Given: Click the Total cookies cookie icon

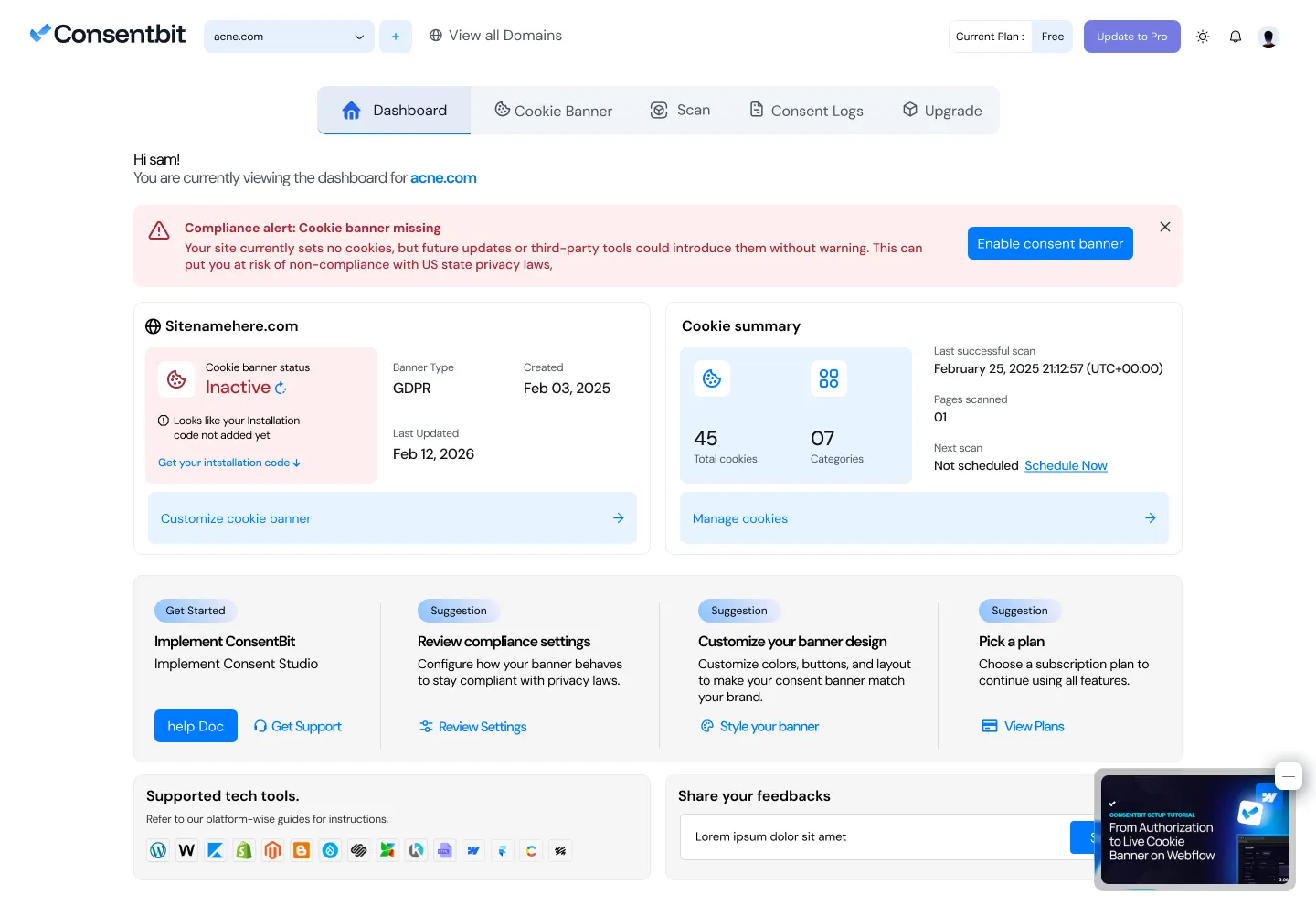Looking at the screenshot, I should (712, 378).
